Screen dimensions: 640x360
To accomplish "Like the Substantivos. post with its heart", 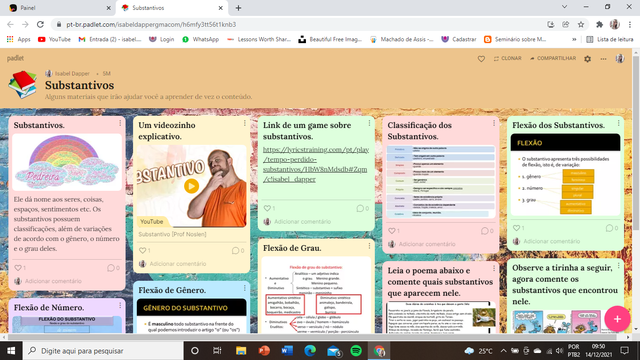I will coord(18,268).
